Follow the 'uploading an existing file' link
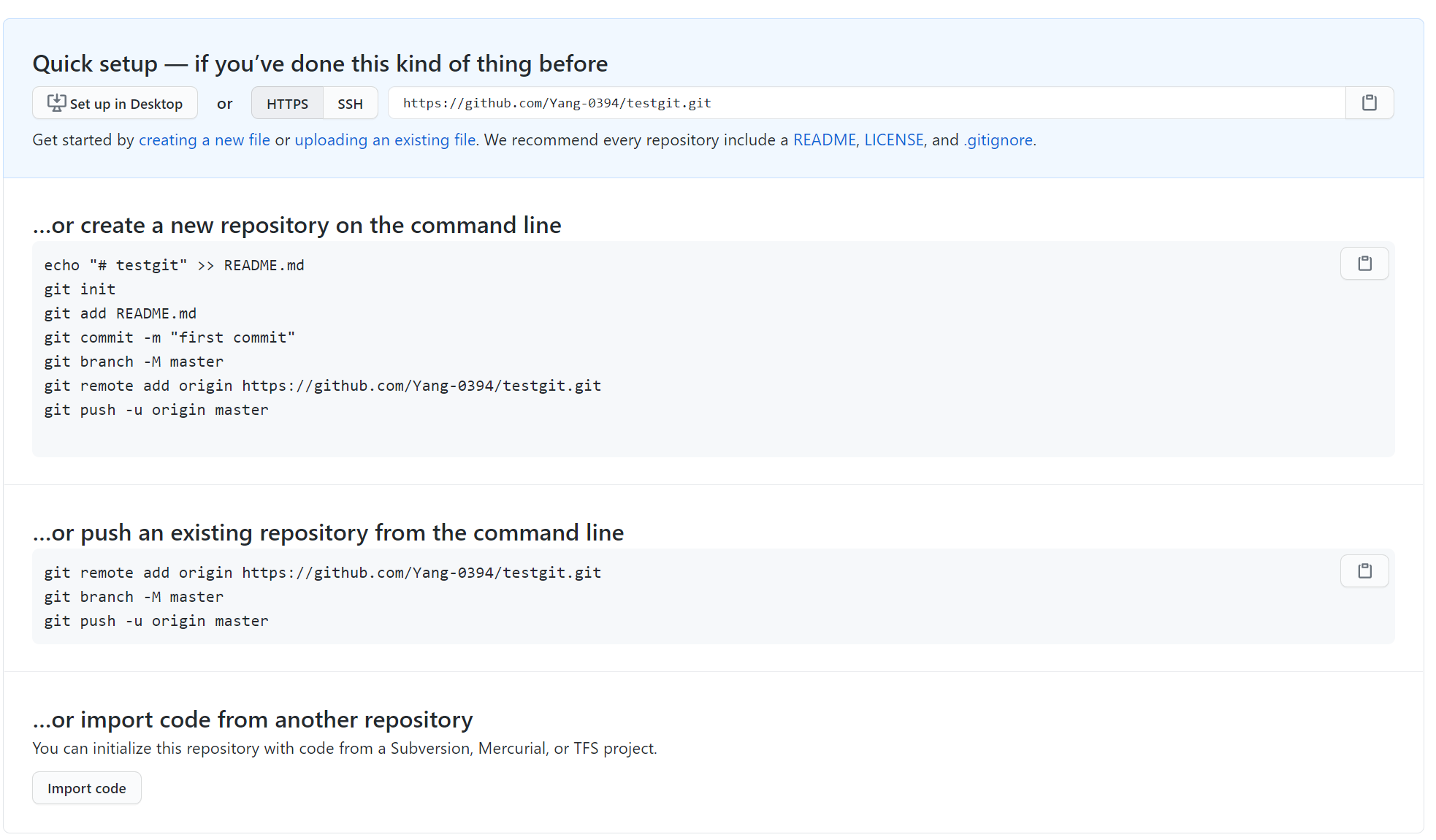The width and height of the screenshot is (1436, 840). (385, 140)
